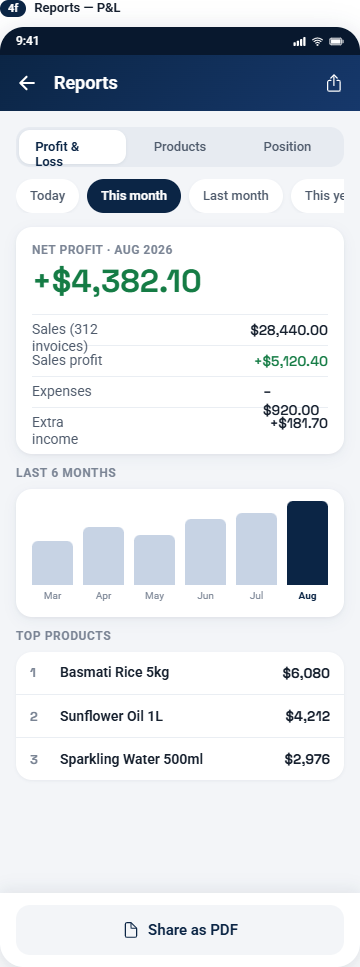Image resolution: width=360 pixels, height=967 pixels.
Task: Tap the NET PROFIT · AUG 2026 heading
Action: click(x=102, y=250)
